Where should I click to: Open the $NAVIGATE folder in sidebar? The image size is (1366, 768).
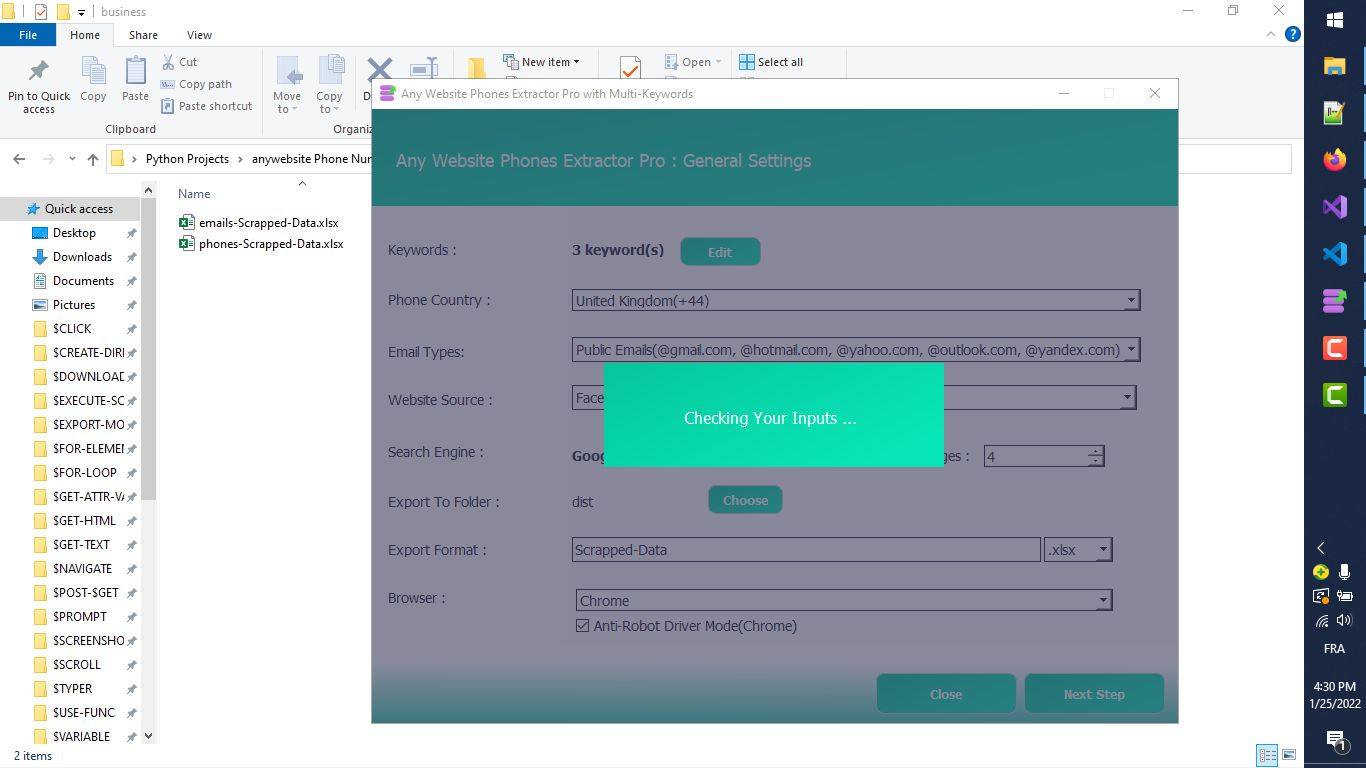point(82,569)
